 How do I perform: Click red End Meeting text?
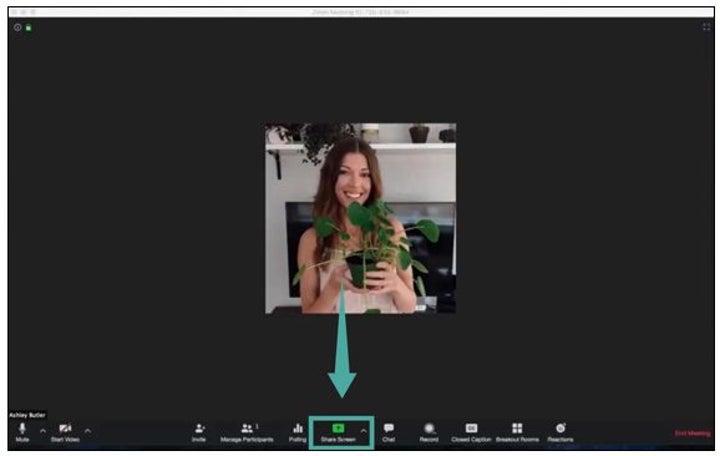(692, 433)
